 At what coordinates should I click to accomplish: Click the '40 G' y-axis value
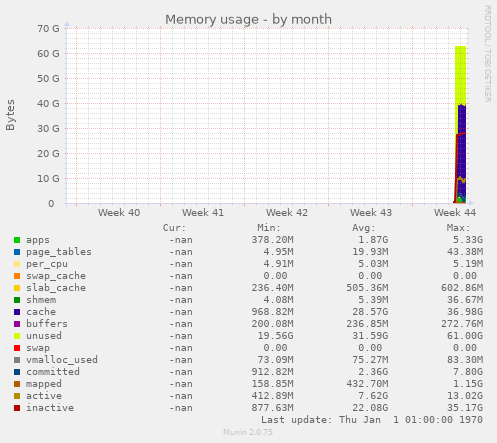48,104
